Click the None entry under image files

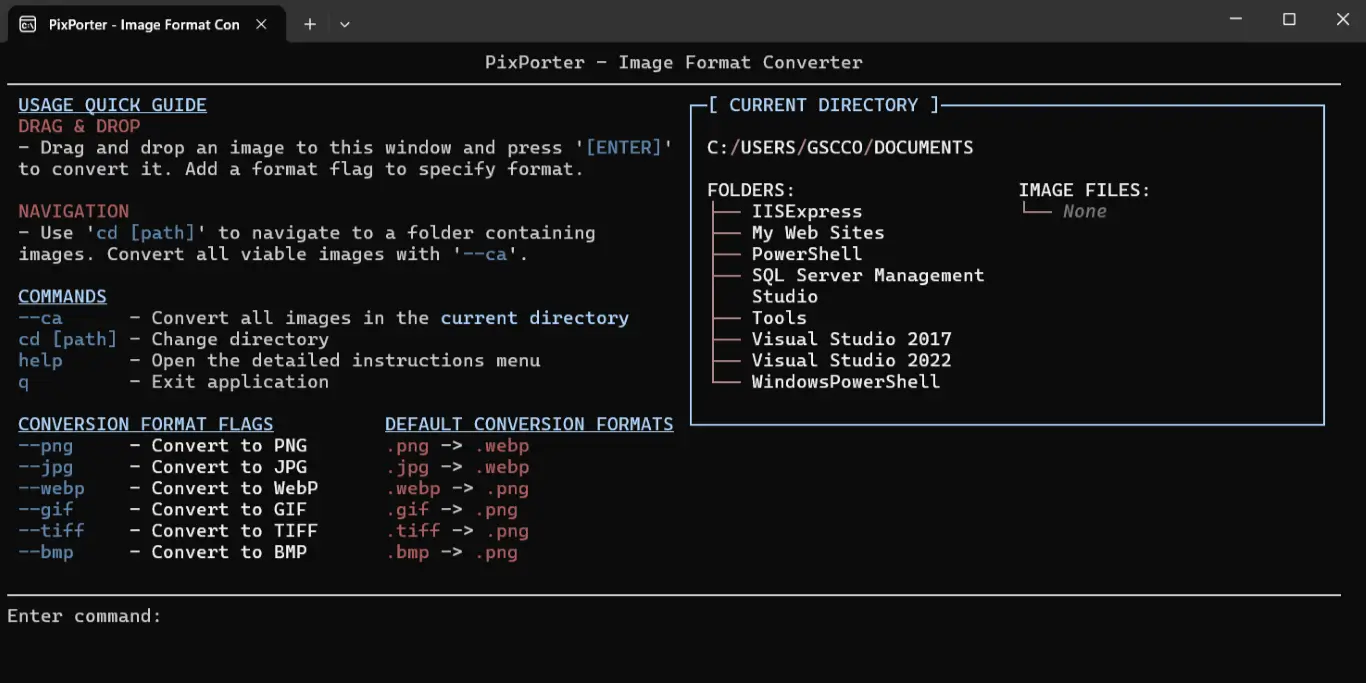click(x=1085, y=211)
